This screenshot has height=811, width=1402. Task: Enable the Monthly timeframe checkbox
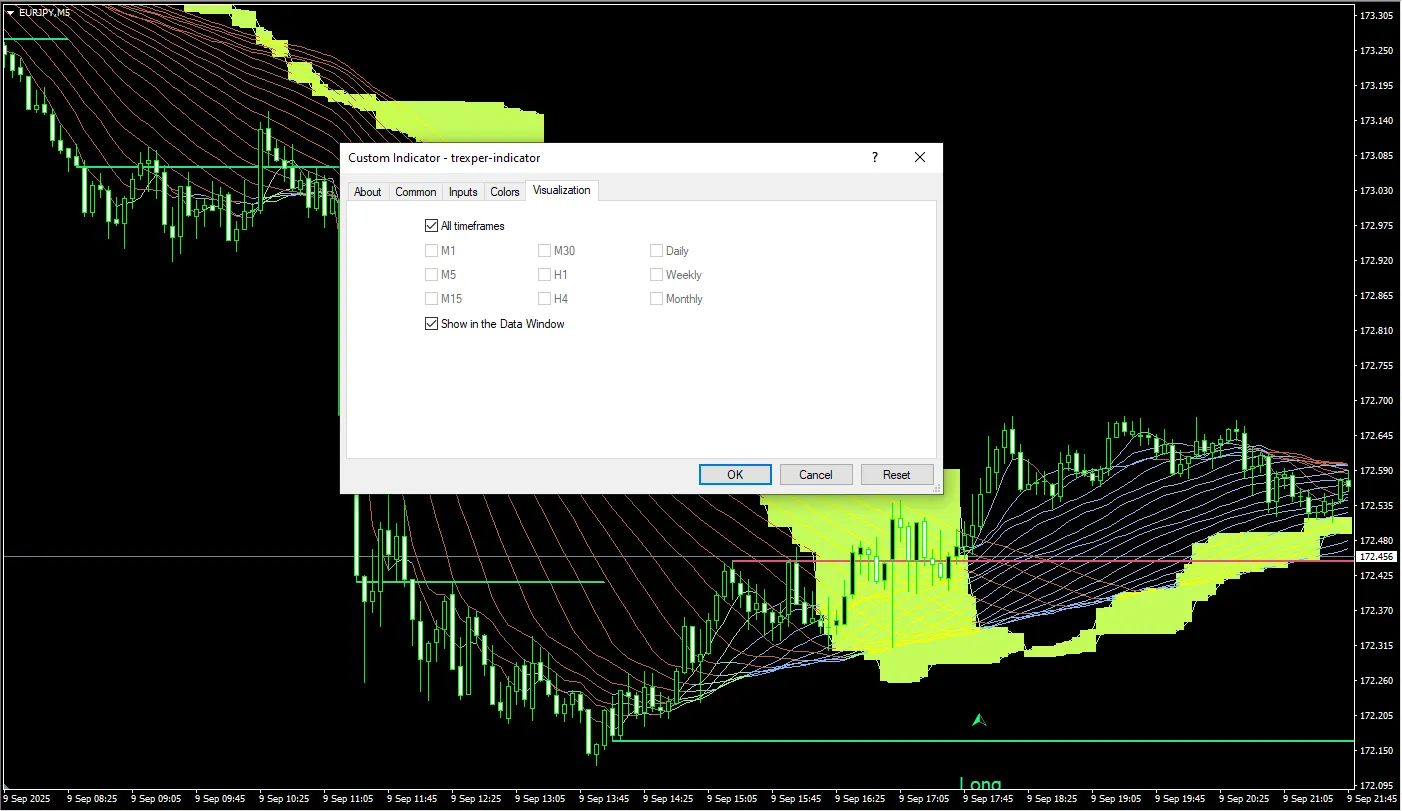tap(657, 299)
